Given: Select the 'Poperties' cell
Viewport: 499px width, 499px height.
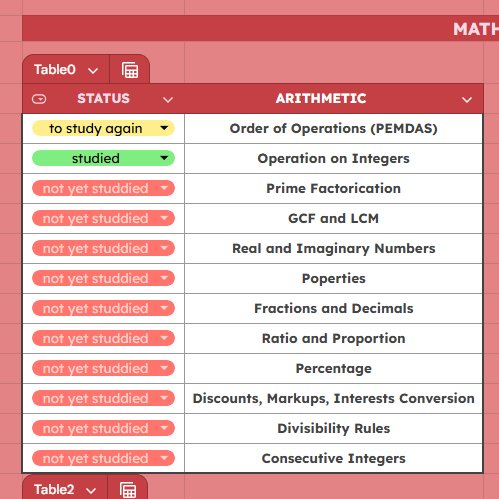Looking at the screenshot, I should point(334,279).
